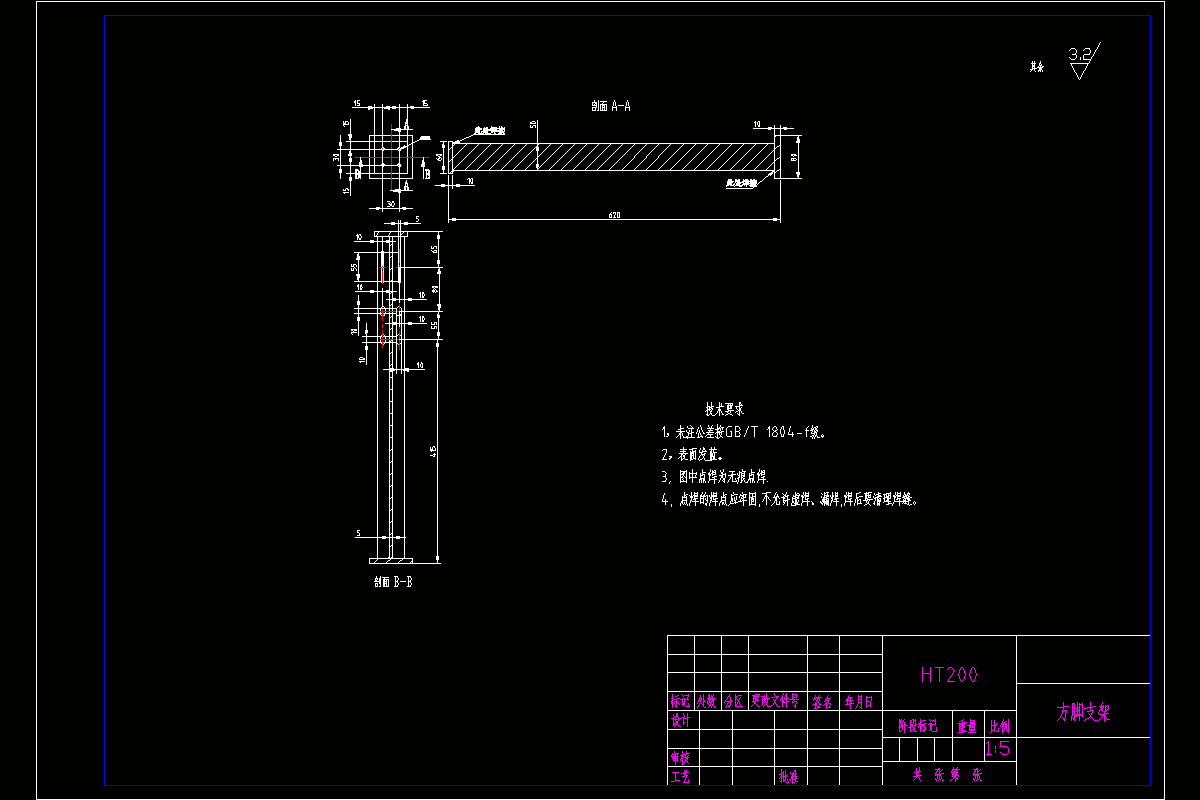
Task: Click note 4 about spot weld quality
Action: coord(790,499)
